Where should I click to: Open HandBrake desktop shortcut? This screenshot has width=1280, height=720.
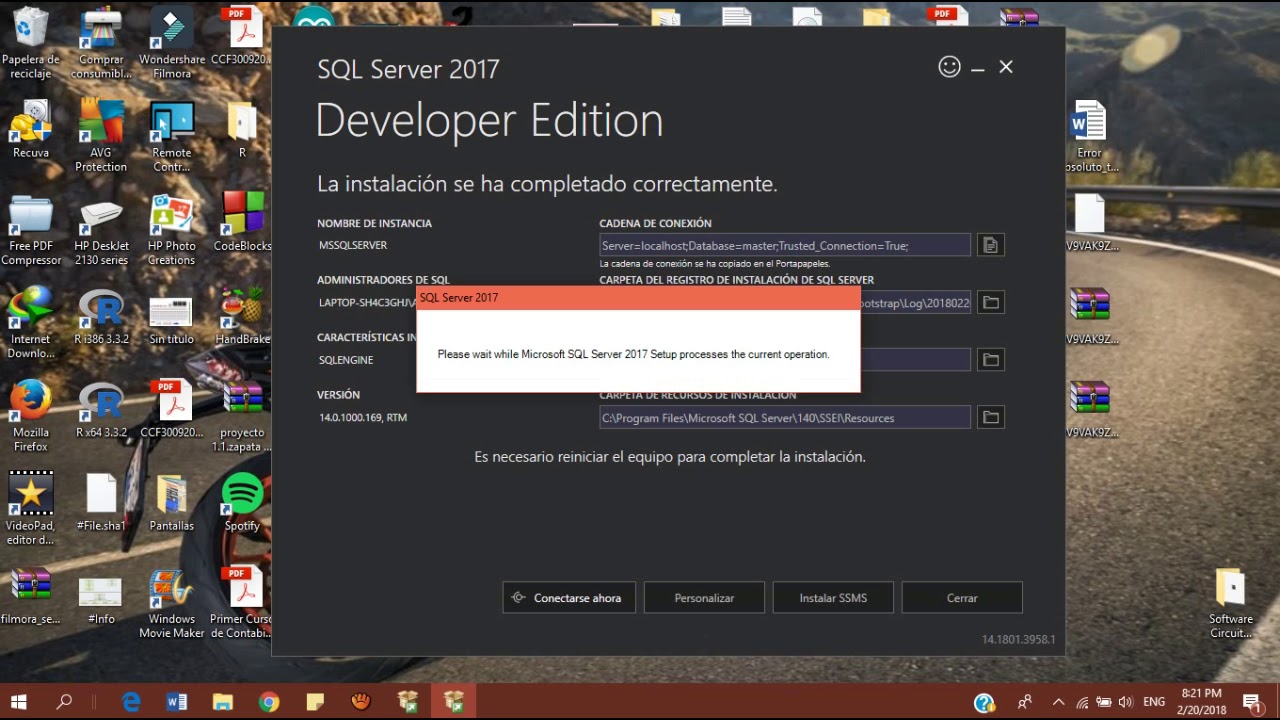pos(242,317)
